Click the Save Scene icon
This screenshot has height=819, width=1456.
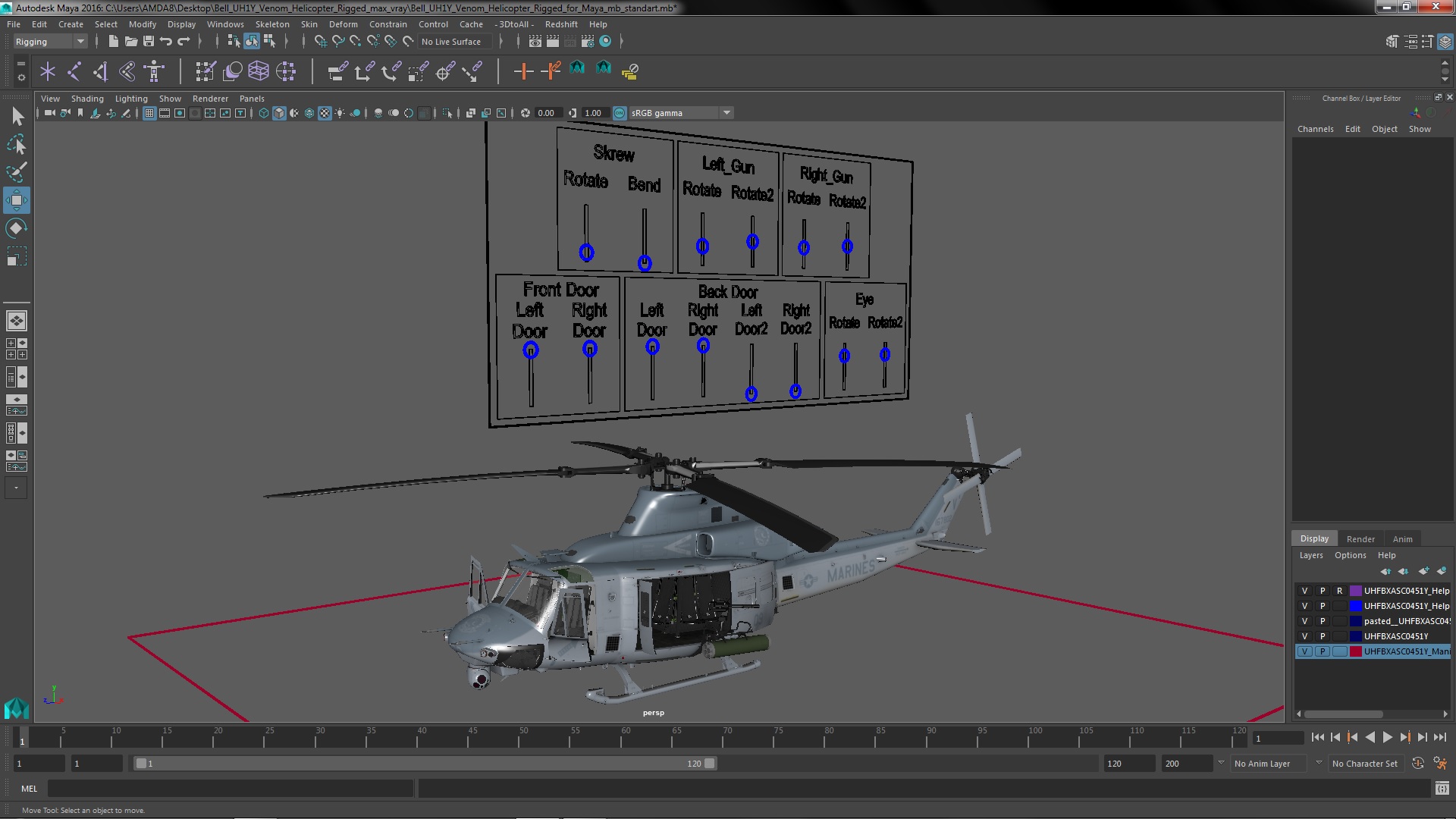pyautogui.click(x=149, y=42)
